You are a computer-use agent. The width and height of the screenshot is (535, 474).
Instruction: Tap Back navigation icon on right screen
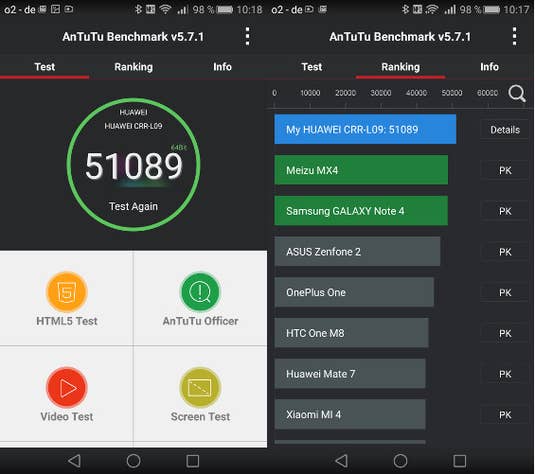click(341, 461)
